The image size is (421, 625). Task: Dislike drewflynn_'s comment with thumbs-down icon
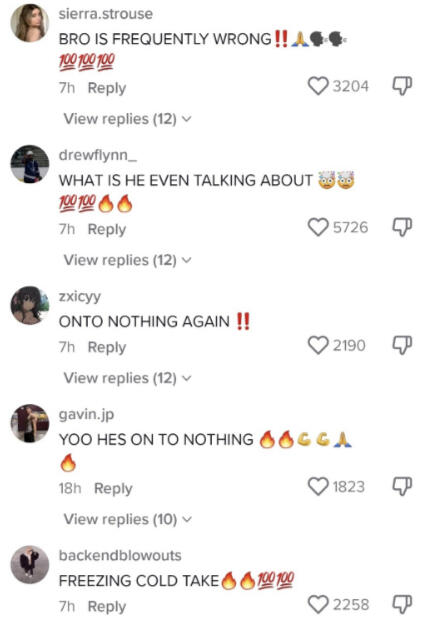pos(402,227)
